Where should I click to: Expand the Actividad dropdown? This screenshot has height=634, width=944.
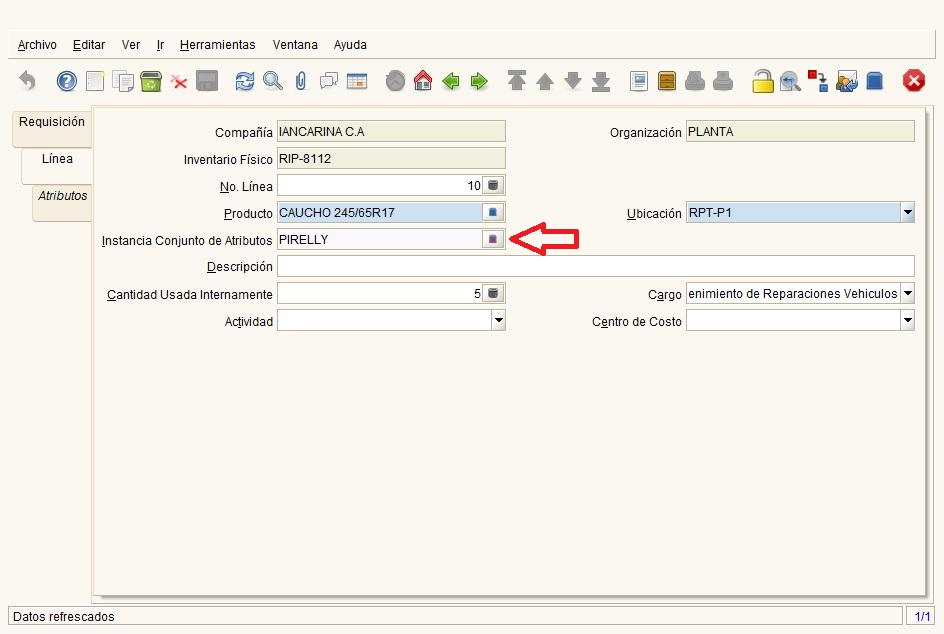tap(498, 321)
